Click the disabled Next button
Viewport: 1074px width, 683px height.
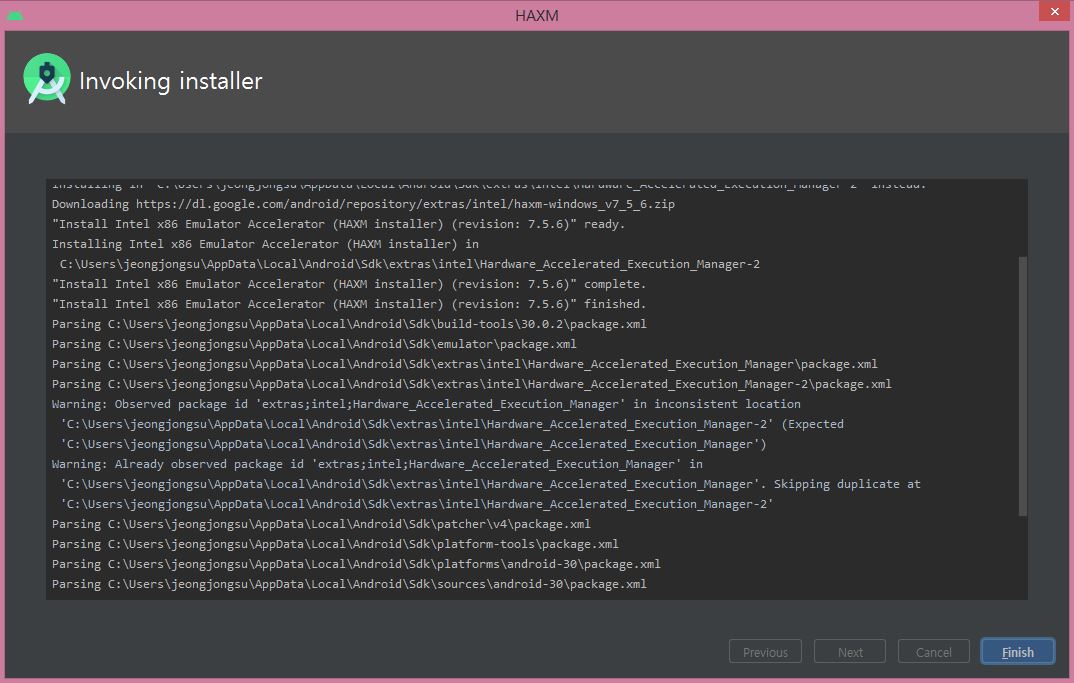point(849,651)
